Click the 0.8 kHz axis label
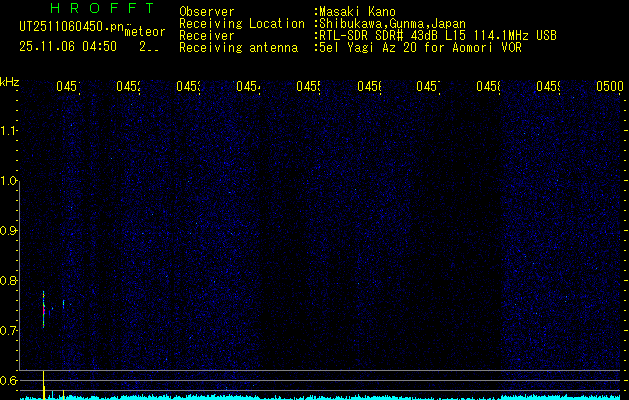 [8, 280]
